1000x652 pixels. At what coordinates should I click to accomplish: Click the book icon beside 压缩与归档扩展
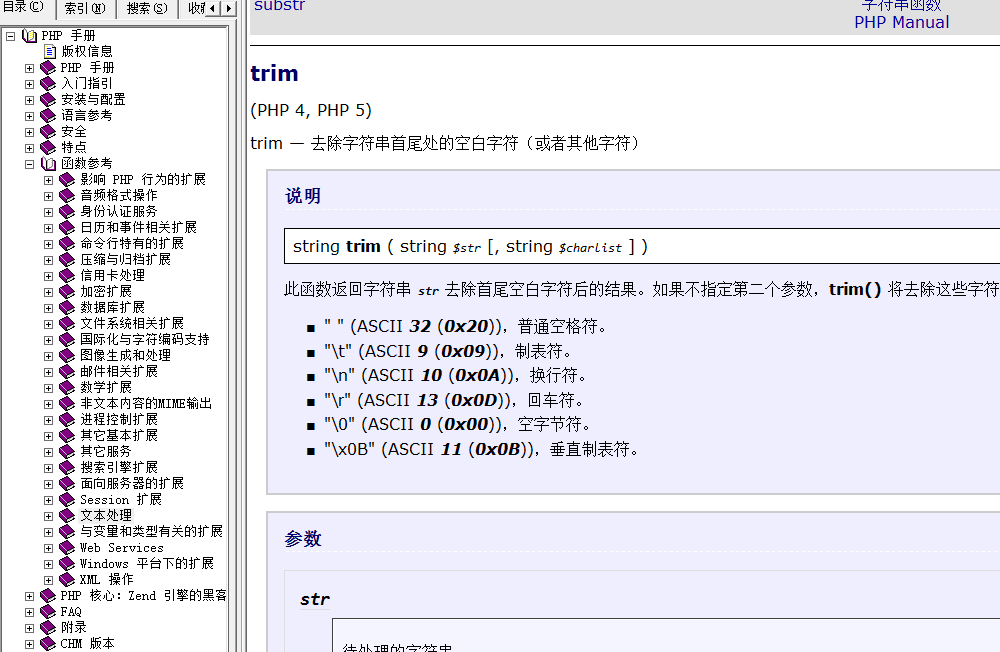point(67,260)
